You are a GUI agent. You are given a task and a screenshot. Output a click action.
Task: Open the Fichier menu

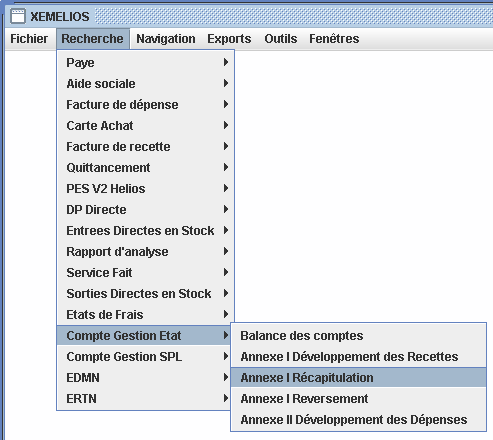[x=29, y=39]
